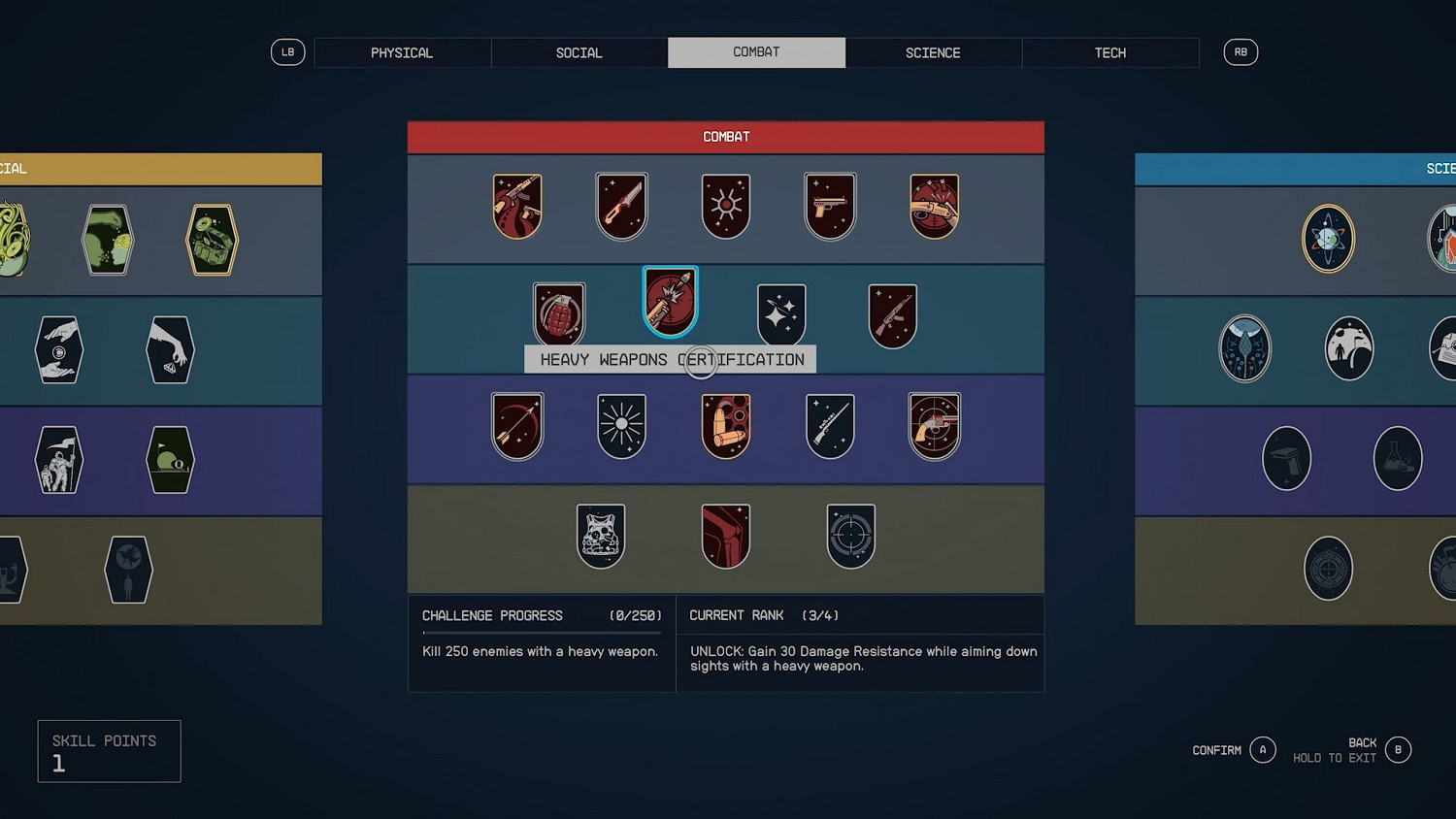Select the bullets ammunition skill badge
This screenshot has width=1456, height=819.
(x=726, y=425)
